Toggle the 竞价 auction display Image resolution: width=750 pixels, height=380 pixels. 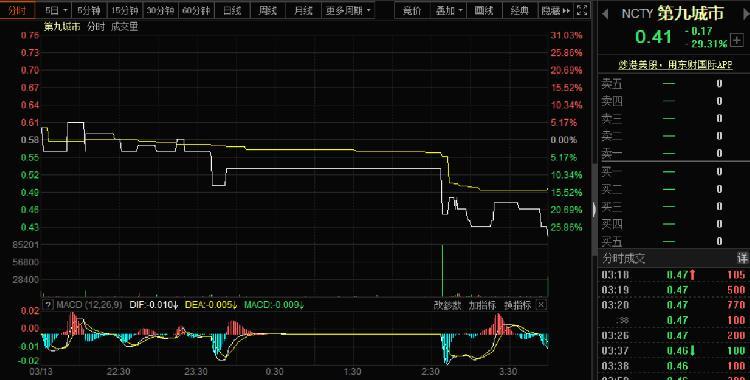point(412,11)
